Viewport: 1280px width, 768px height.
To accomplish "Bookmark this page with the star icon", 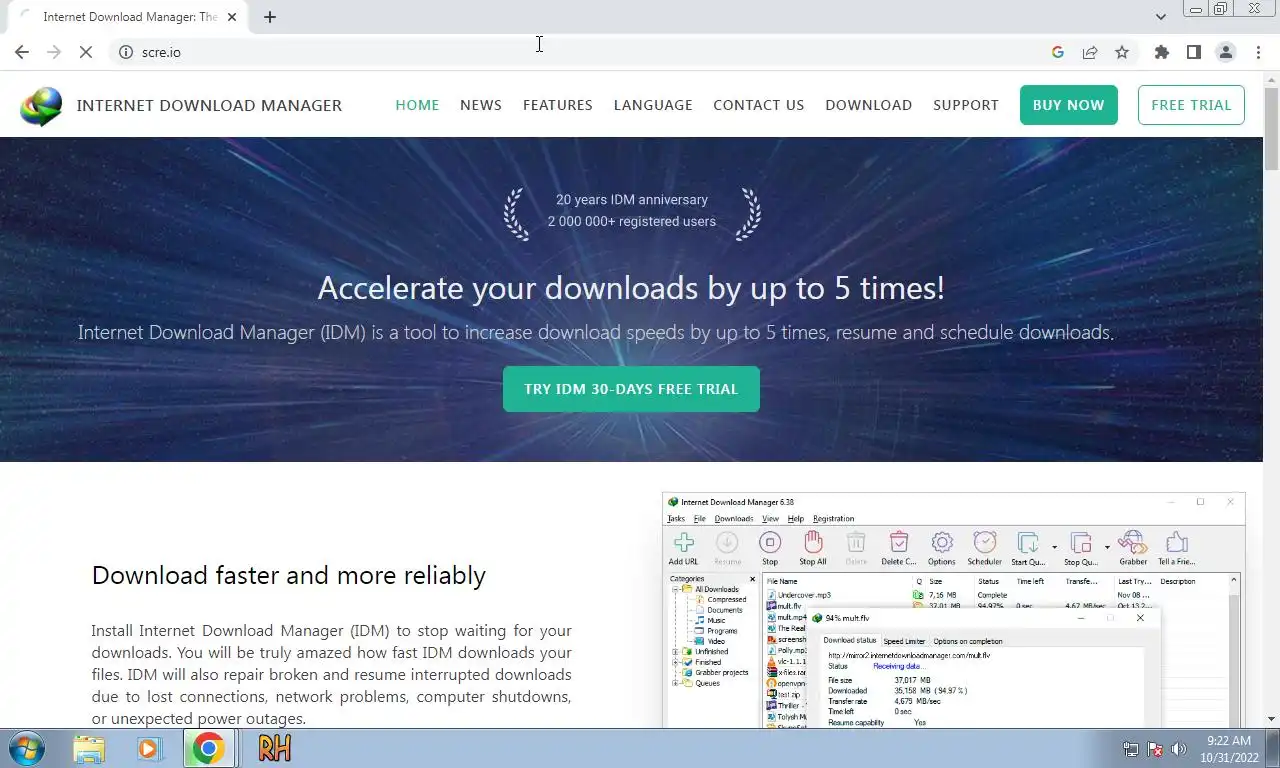I will 1122,52.
